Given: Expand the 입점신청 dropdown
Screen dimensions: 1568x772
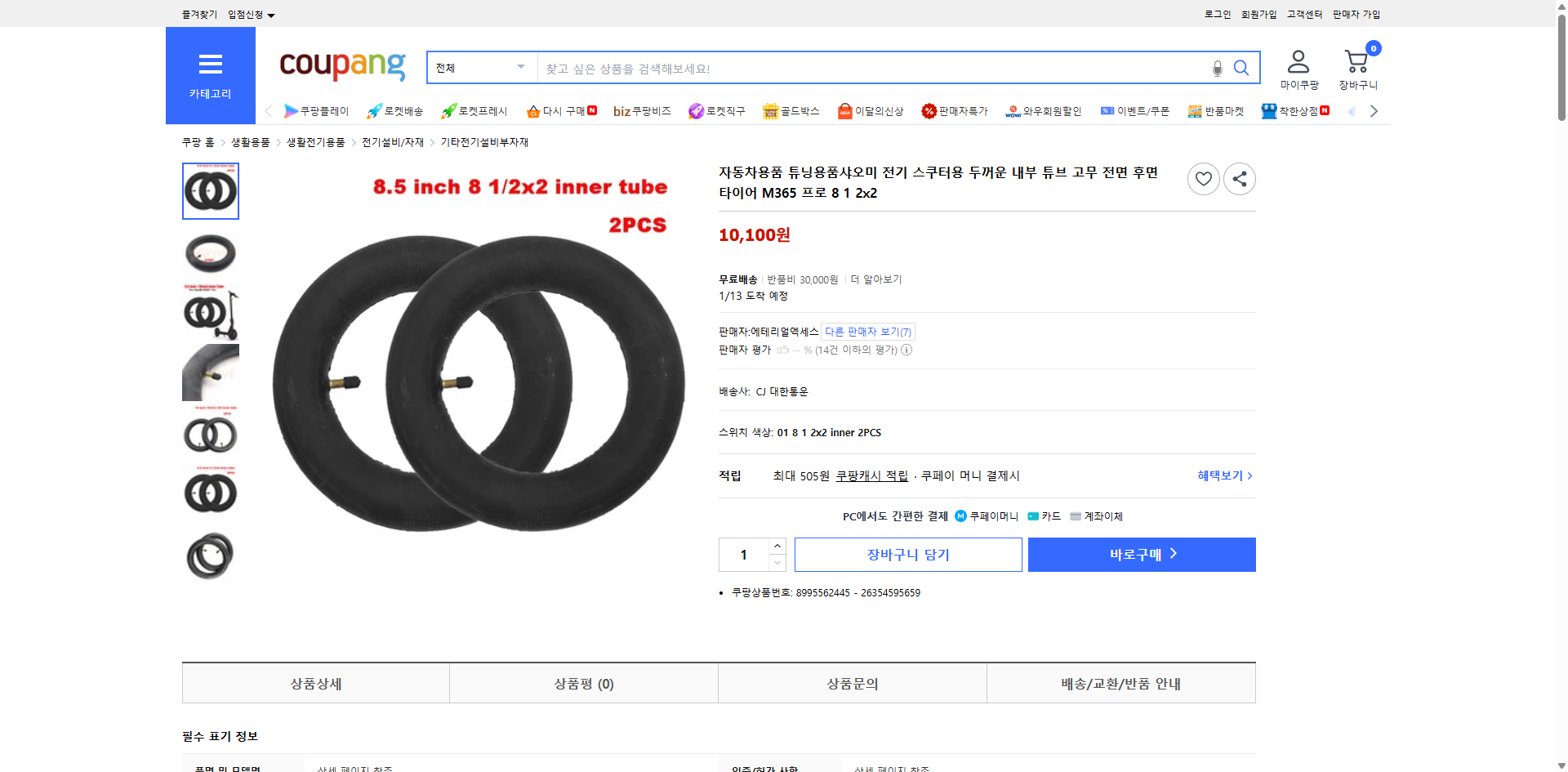Looking at the screenshot, I should click(252, 15).
